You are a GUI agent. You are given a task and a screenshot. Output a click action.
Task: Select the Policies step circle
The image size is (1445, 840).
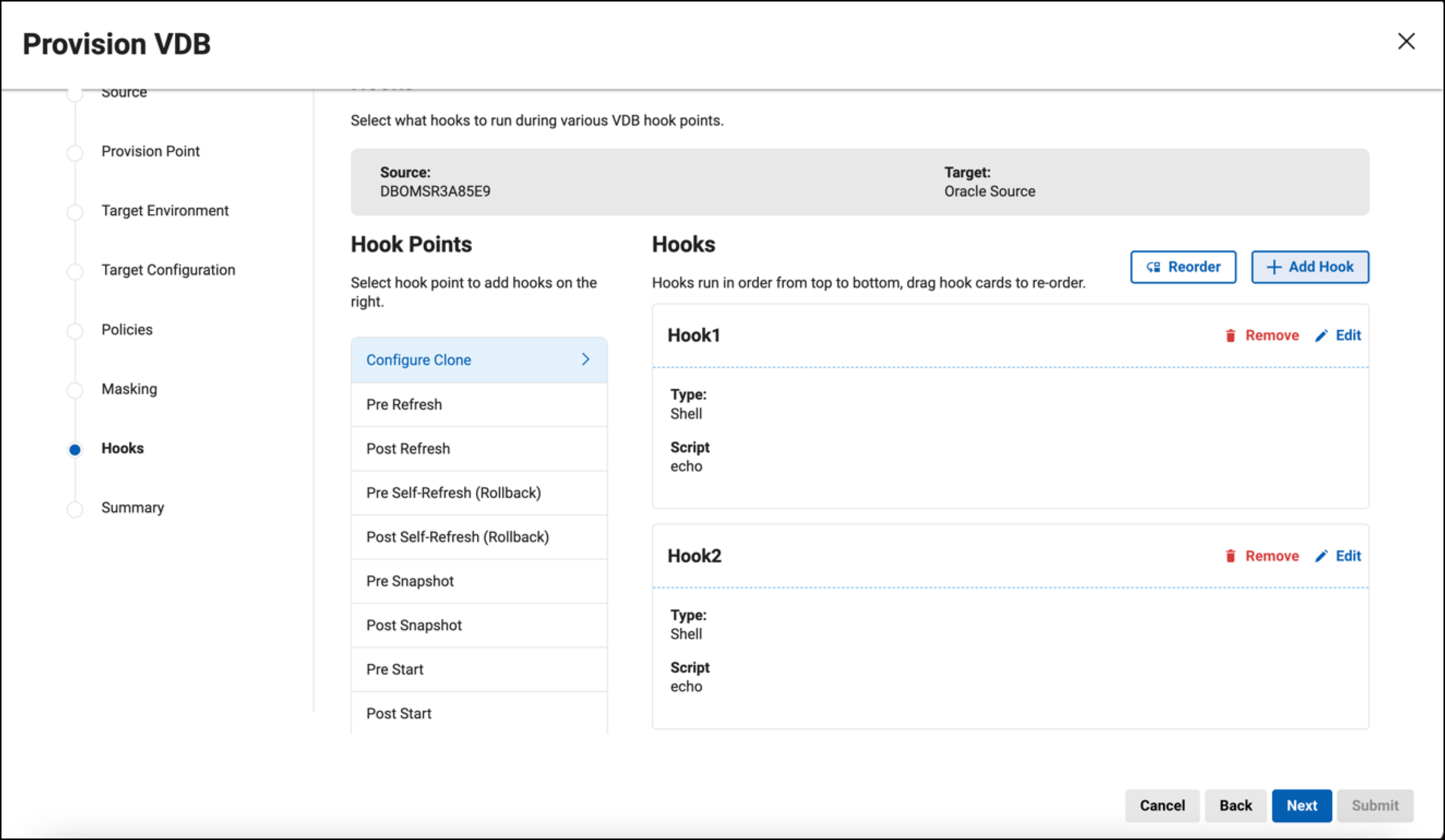click(75, 331)
